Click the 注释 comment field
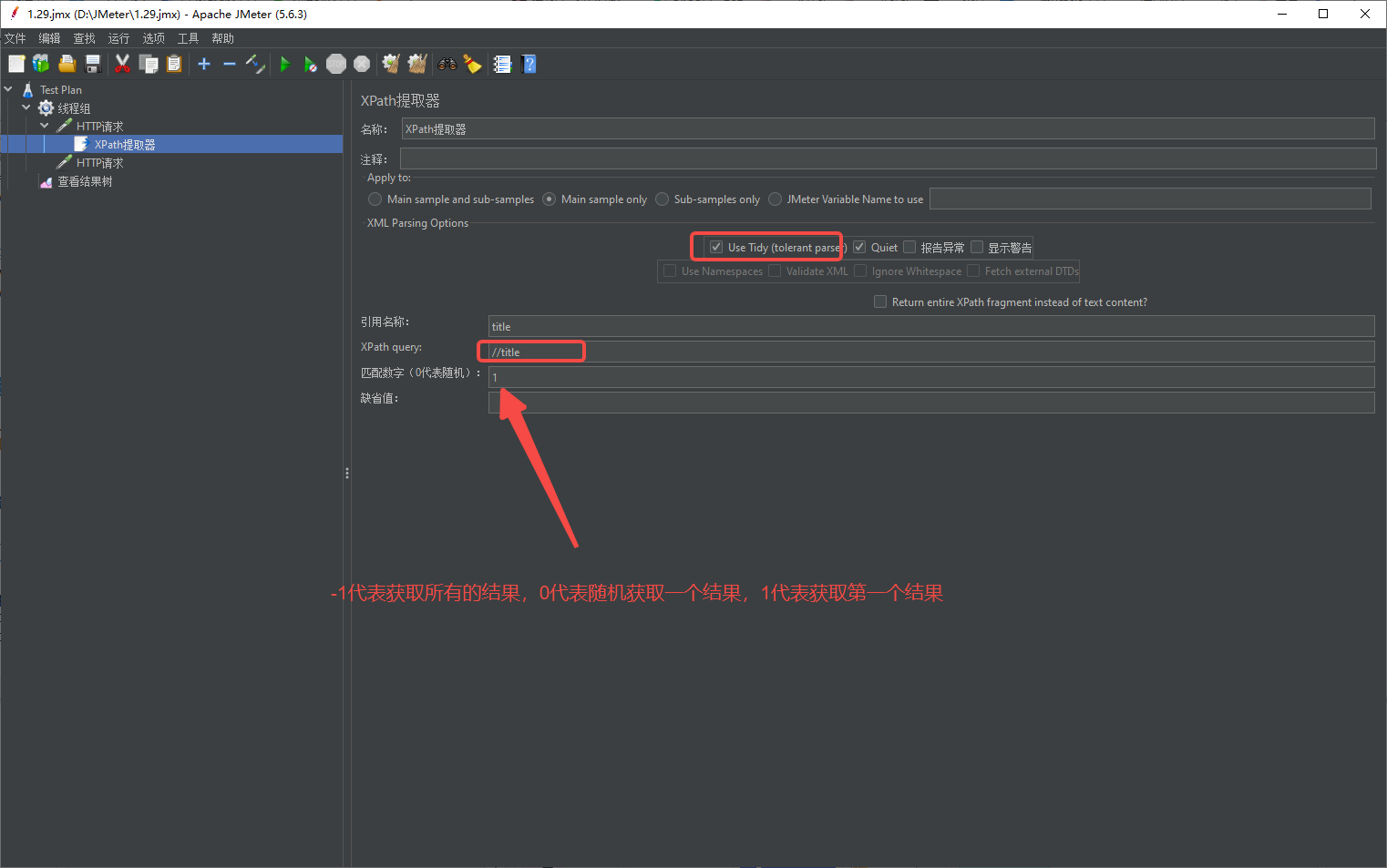 pyautogui.click(x=888, y=158)
